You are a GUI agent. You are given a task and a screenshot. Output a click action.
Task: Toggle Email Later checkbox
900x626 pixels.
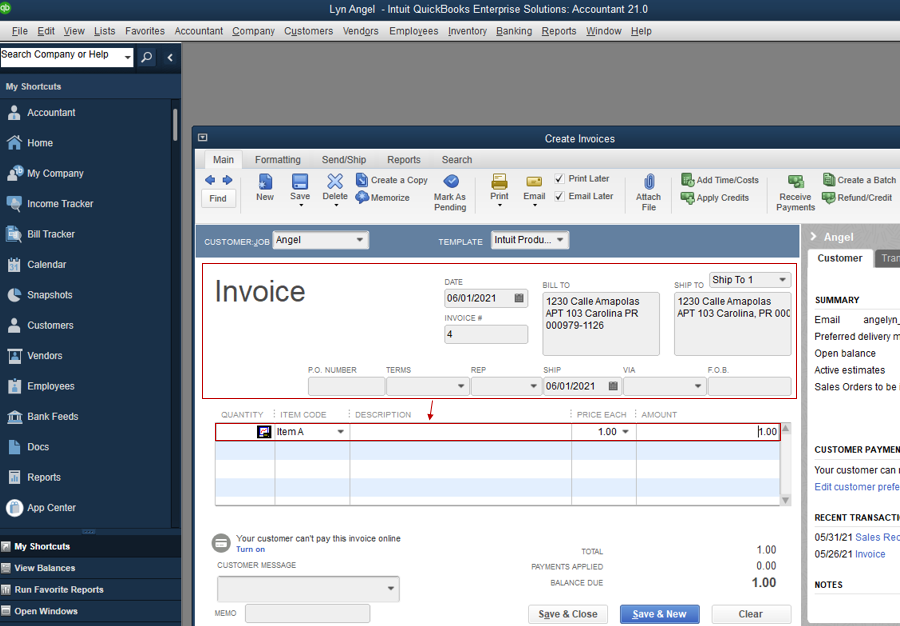pyautogui.click(x=559, y=196)
